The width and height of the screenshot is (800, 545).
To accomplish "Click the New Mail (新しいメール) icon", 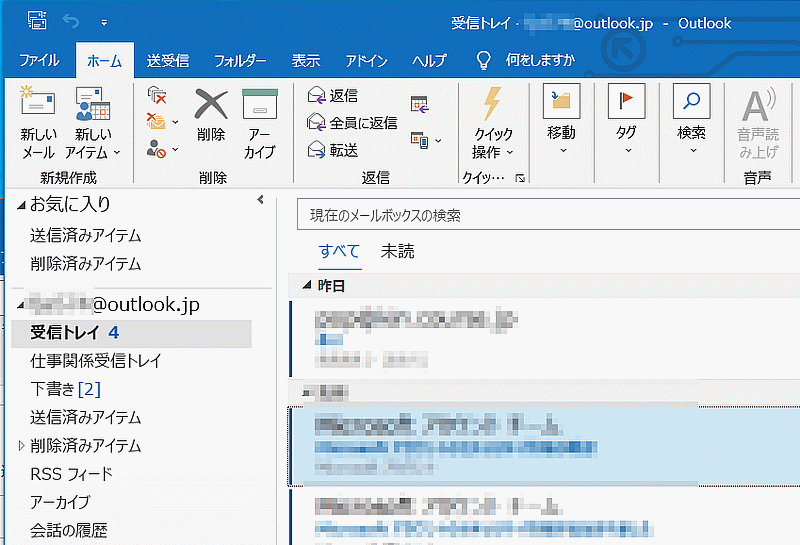I will pos(37,100).
